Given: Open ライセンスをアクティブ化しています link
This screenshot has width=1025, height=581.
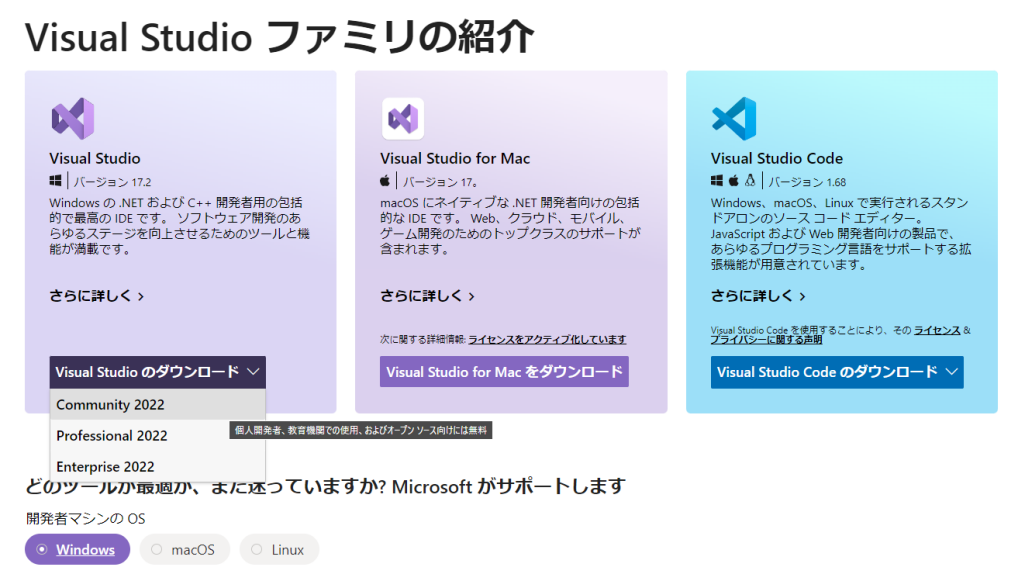Looking at the screenshot, I should 547,339.
